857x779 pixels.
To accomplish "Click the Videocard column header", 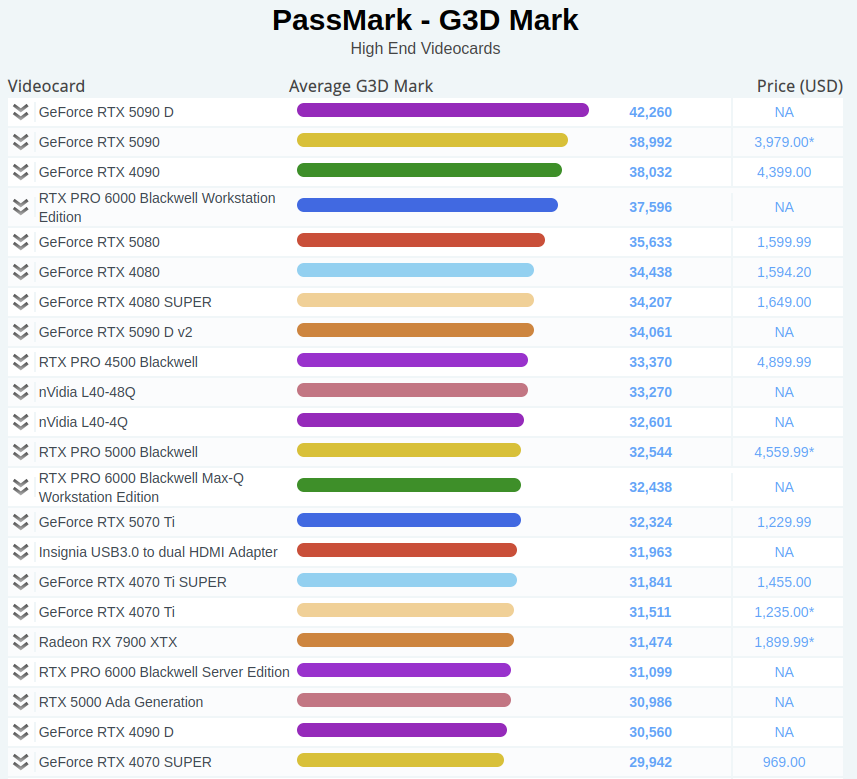I will coord(46,86).
